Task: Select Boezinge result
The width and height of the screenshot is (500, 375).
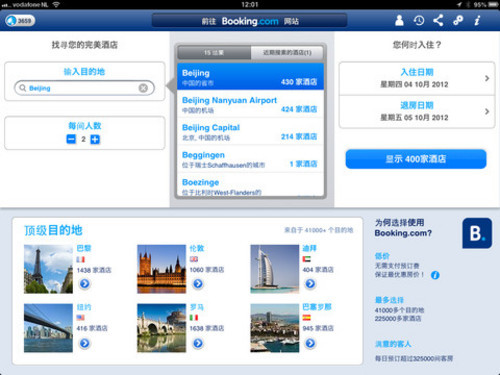Action: (250, 185)
